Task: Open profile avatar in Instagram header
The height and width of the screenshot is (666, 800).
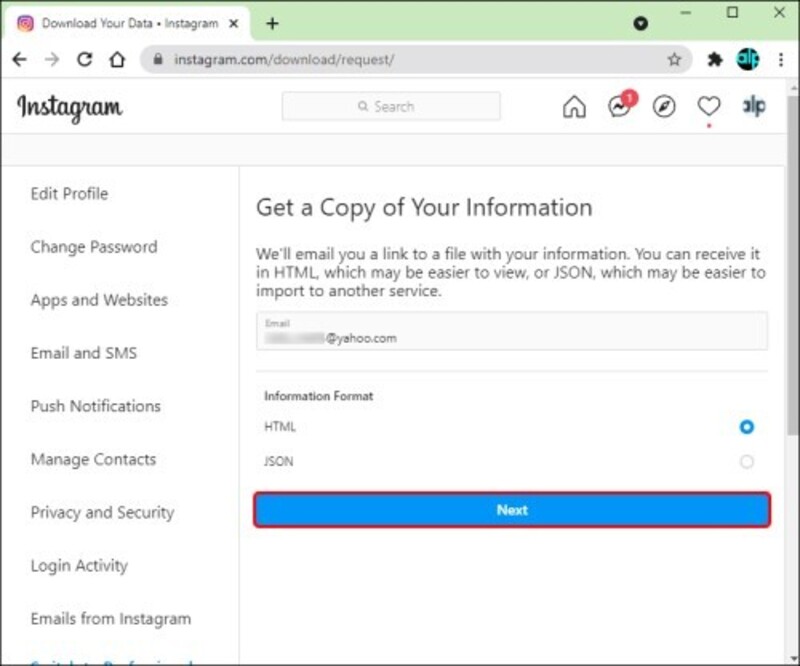Action: (x=753, y=106)
